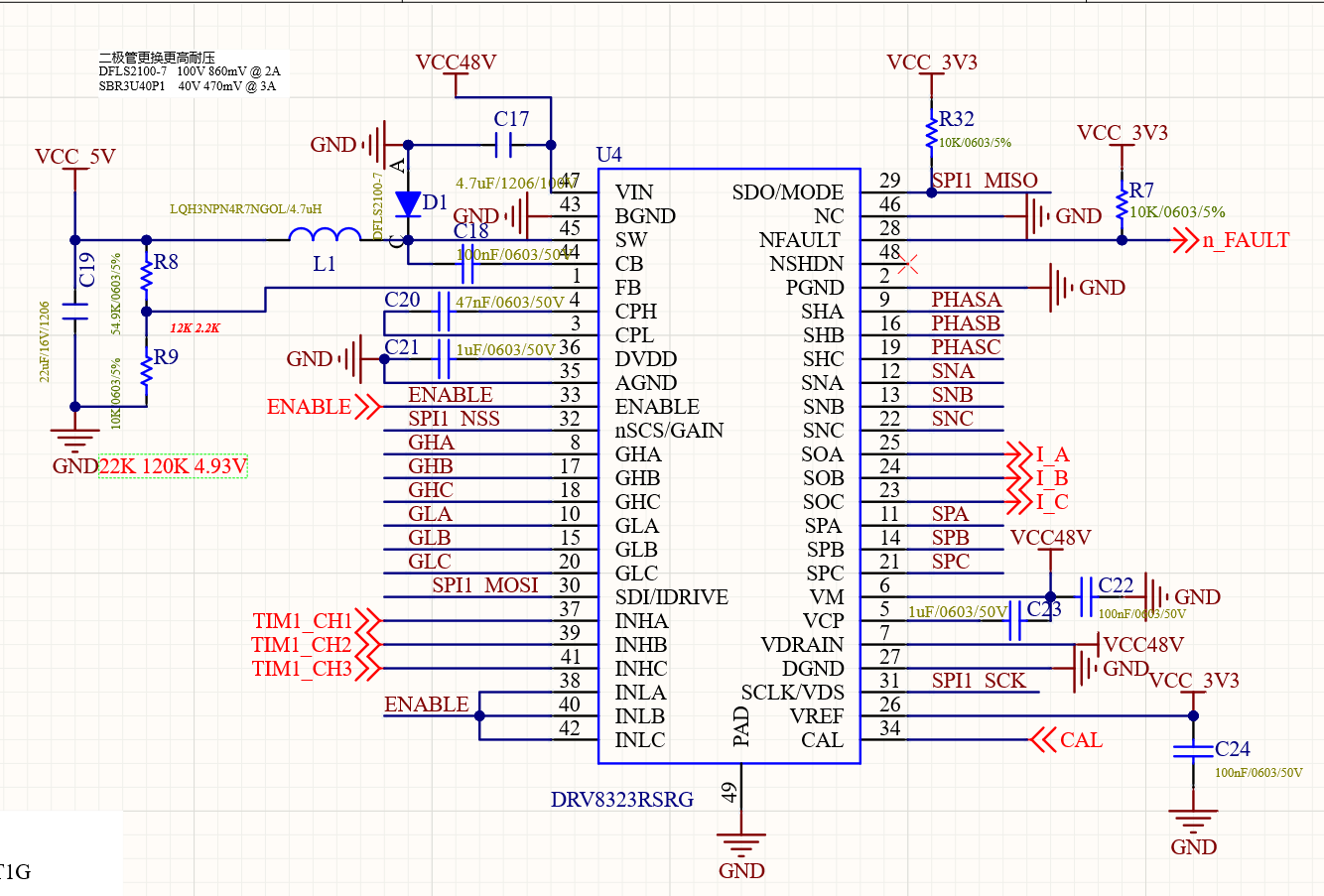This screenshot has height=896, width=1324.
Task: Click the NSHDN pin name
Action: (x=807, y=264)
